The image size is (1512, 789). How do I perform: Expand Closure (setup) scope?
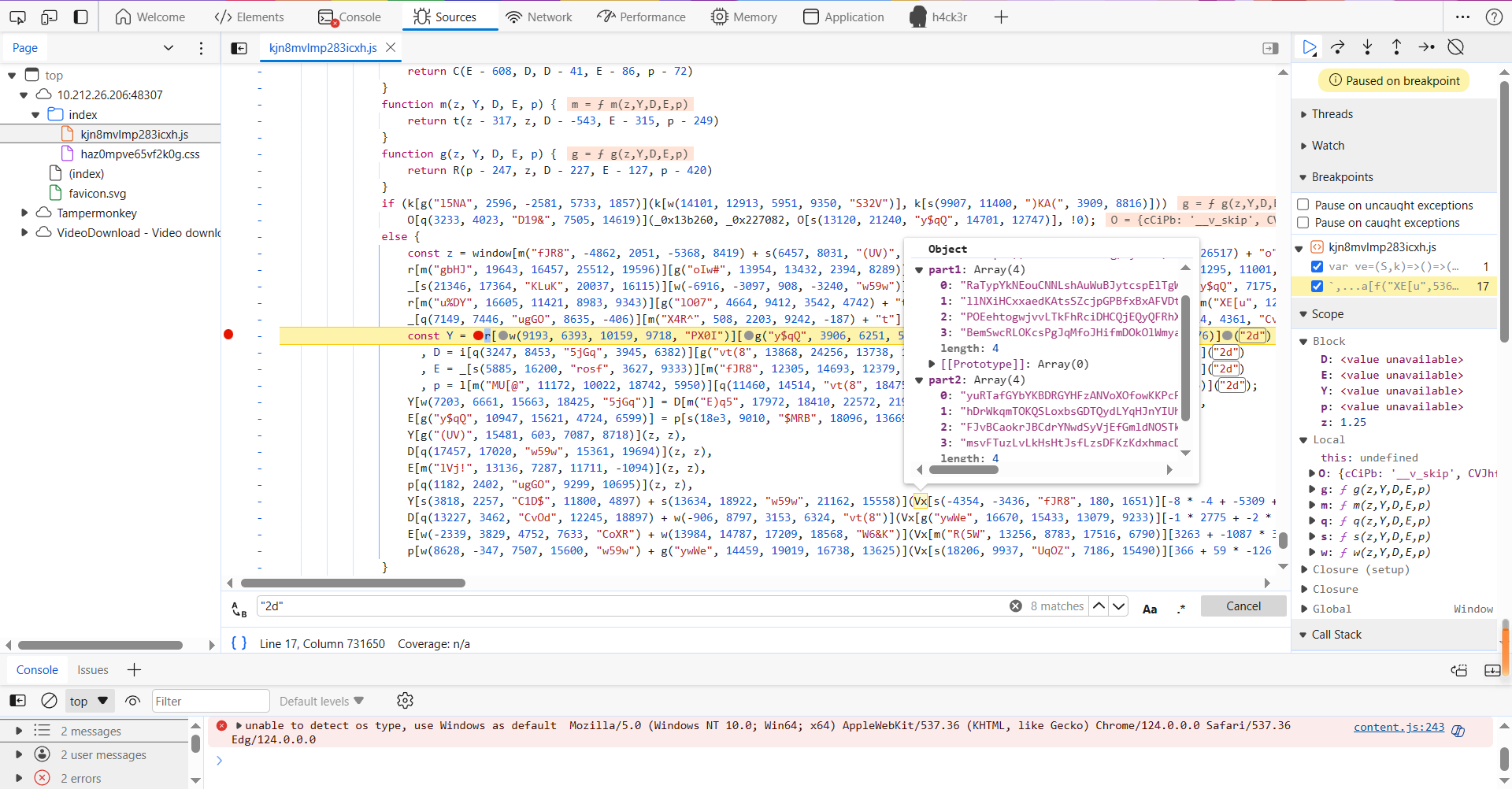click(1303, 569)
